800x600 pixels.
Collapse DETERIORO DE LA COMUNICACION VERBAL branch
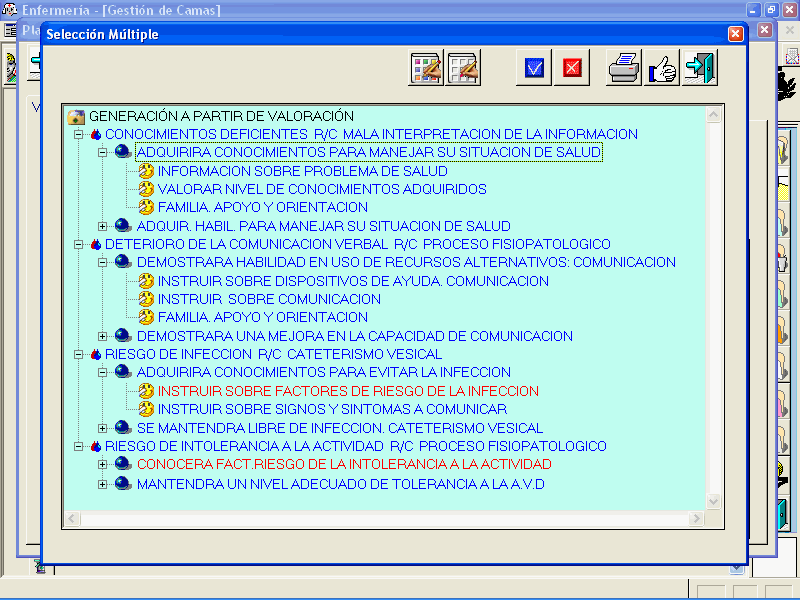[79, 244]
